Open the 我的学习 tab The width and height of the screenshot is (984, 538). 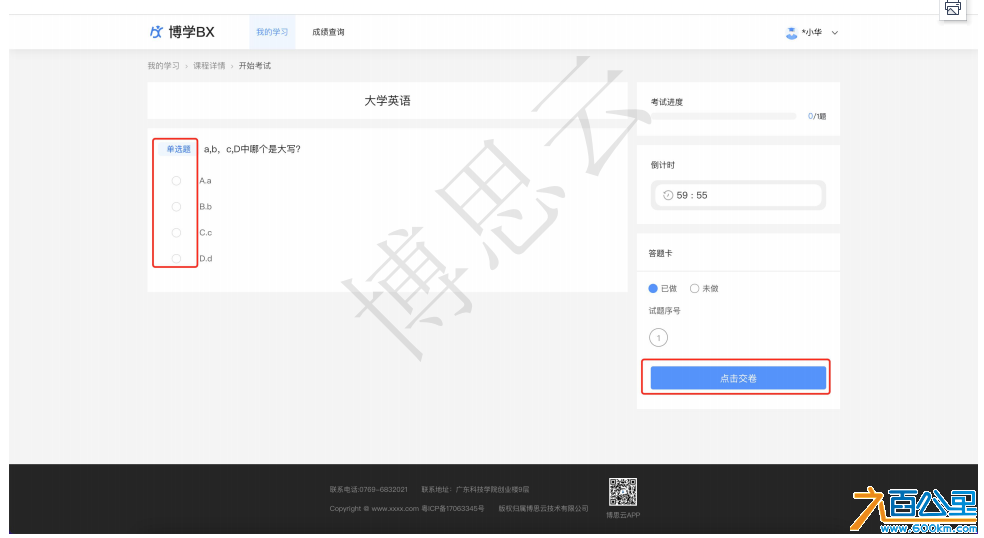click(x=272, y=32)
